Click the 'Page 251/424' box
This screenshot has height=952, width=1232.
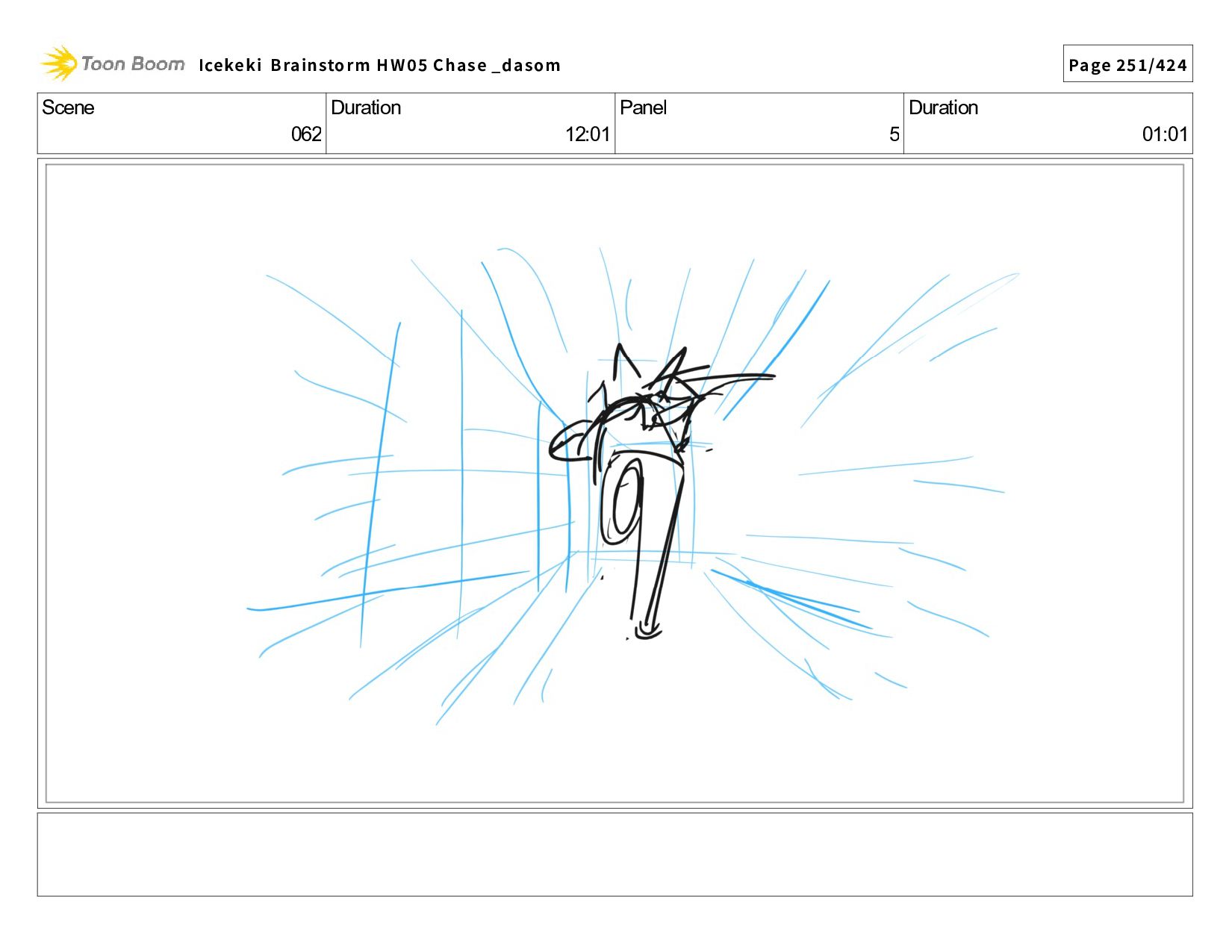(1127, 64)
